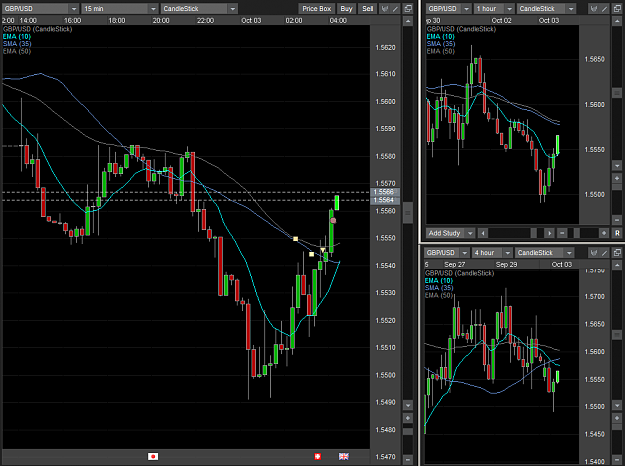The height and width of the screenshot is (466, 625).
Task: Expand the Add Study dropdown arrow
Action: click(470, 233)
